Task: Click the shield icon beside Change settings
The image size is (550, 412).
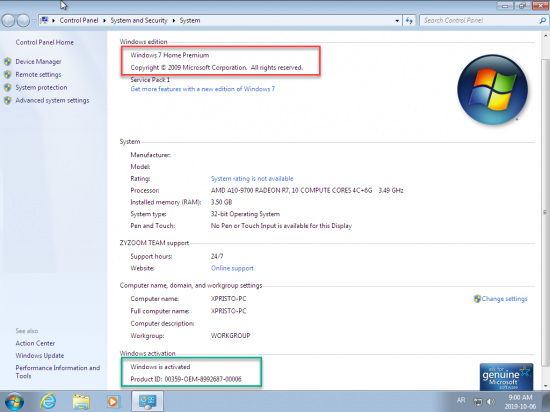Action: tap(477, 299)
